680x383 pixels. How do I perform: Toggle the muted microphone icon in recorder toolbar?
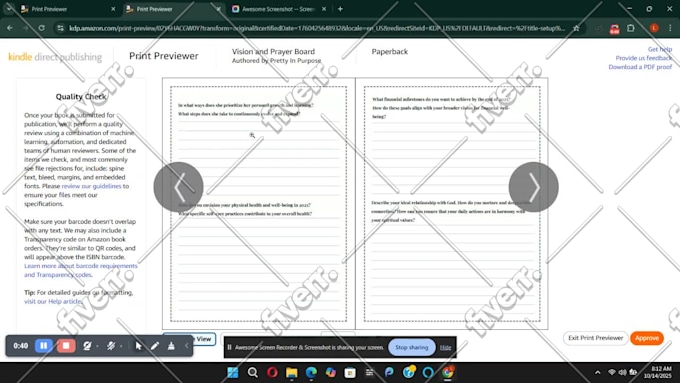111,346
